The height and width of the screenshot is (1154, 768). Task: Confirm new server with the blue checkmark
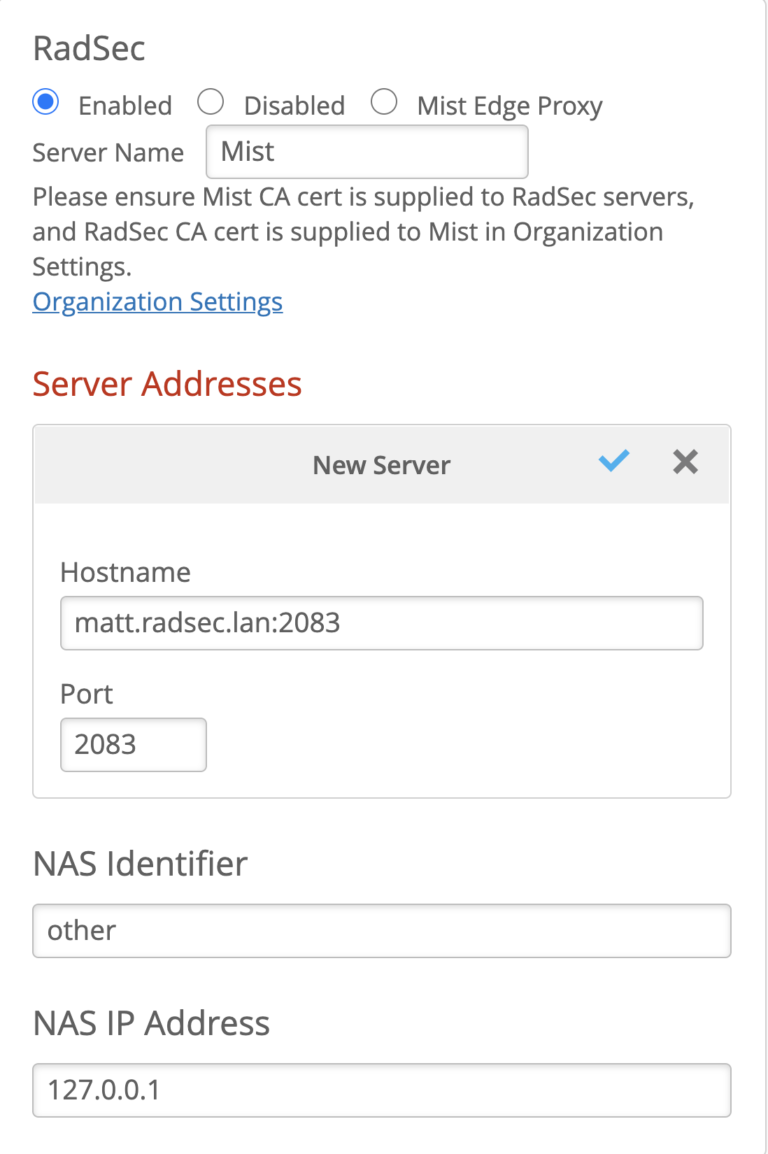pyautogui.click(x=613, y=461)
